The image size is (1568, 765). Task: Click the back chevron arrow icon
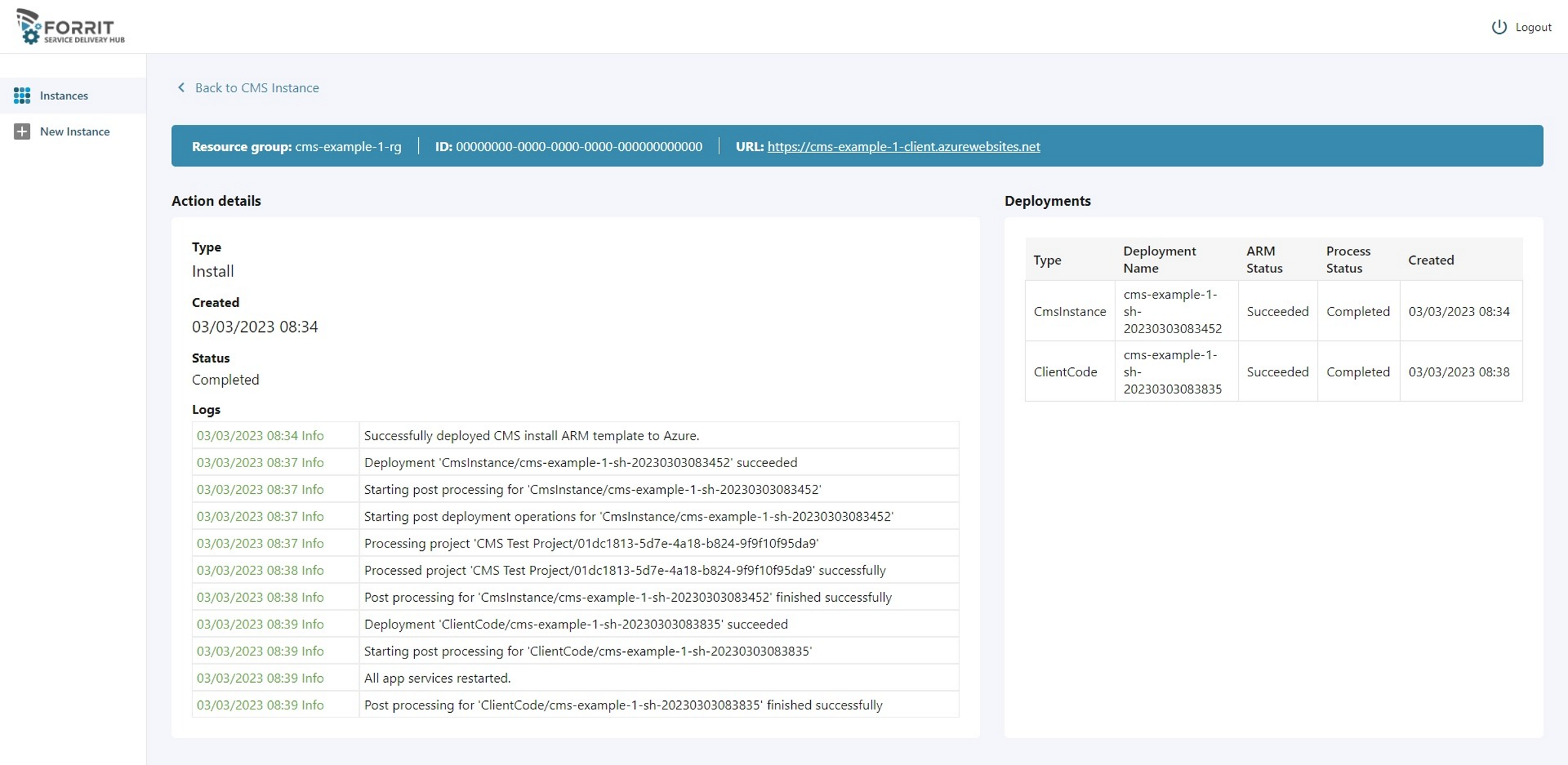pyautogui.click(x=182, y=88)
